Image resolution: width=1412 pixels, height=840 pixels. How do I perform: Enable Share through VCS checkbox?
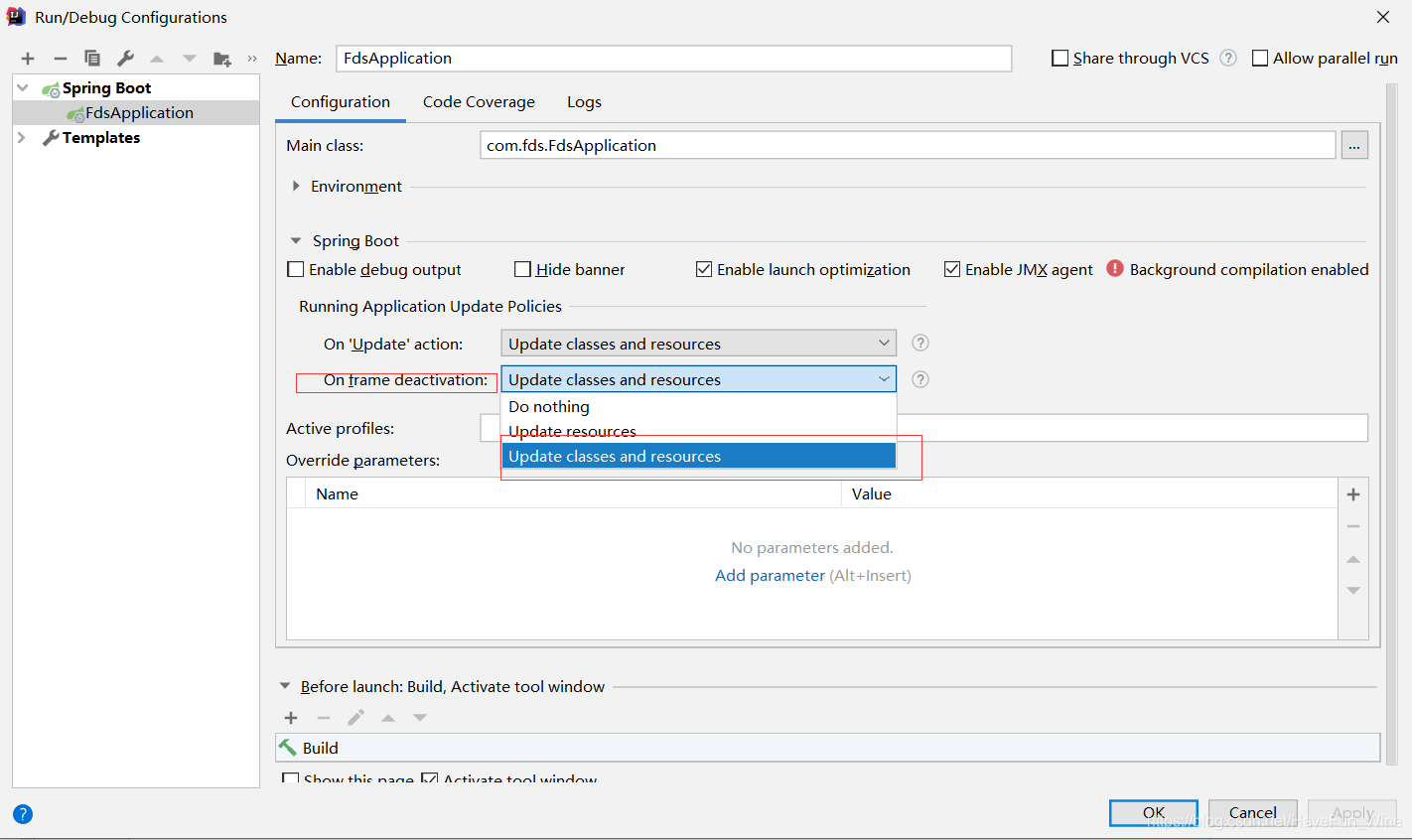pyautogui.click(x=1060, y=59)
